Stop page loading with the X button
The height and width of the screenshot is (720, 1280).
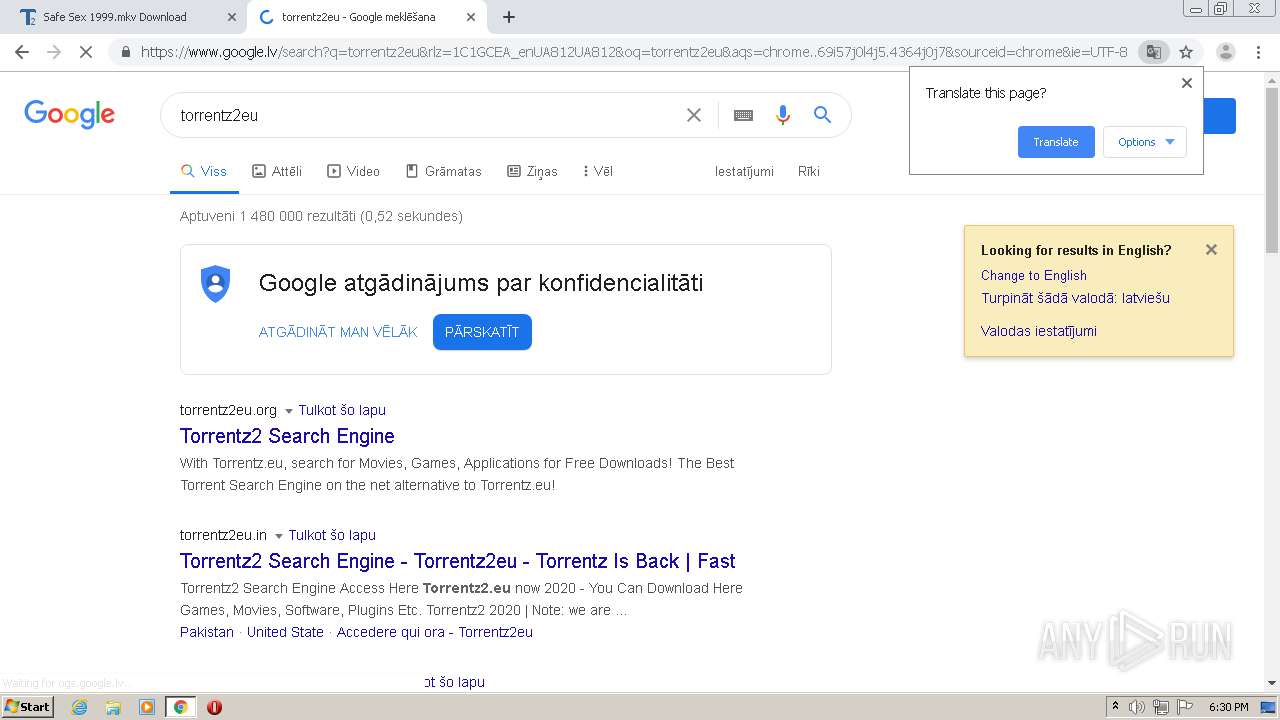[x=86, y=52]
